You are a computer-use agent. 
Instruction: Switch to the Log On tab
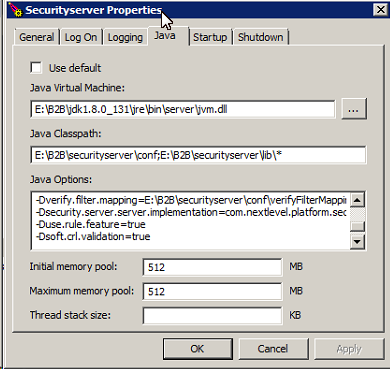click(x=81, y=37)
